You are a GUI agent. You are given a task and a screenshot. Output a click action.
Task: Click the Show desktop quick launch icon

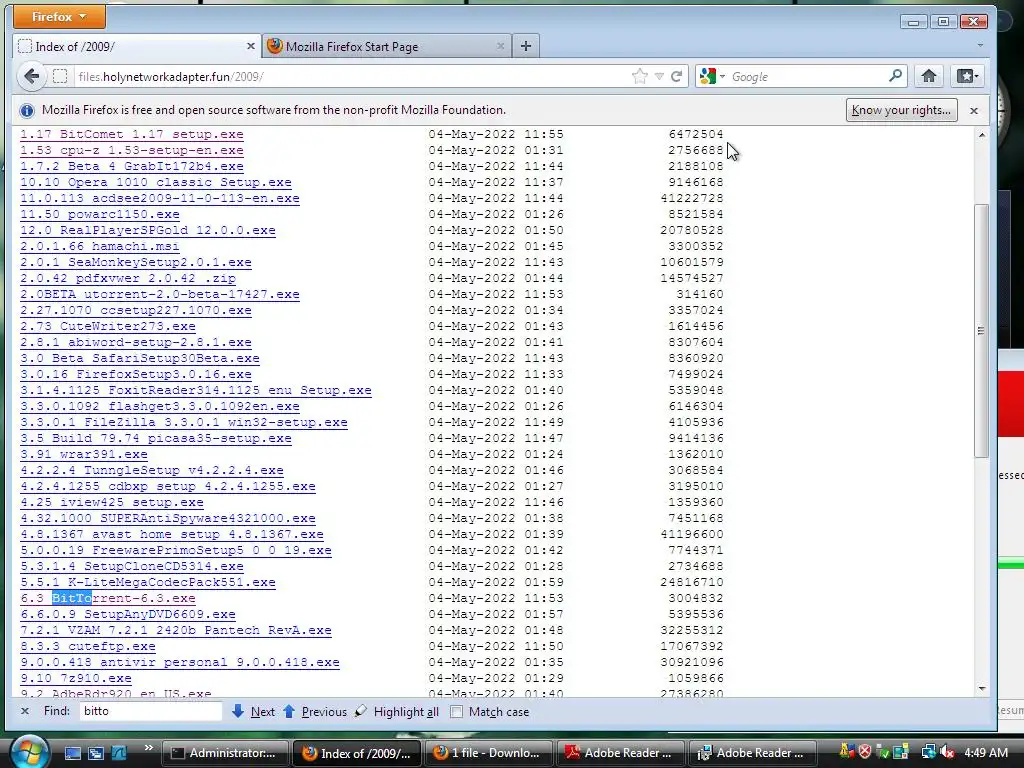72,753
